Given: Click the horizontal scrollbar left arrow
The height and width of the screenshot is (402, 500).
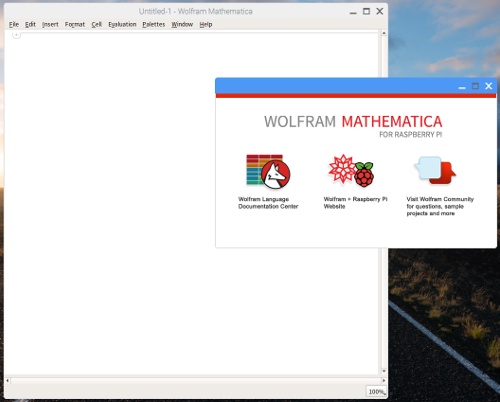Looking at the screenshot, I should [x=7, y=380].
